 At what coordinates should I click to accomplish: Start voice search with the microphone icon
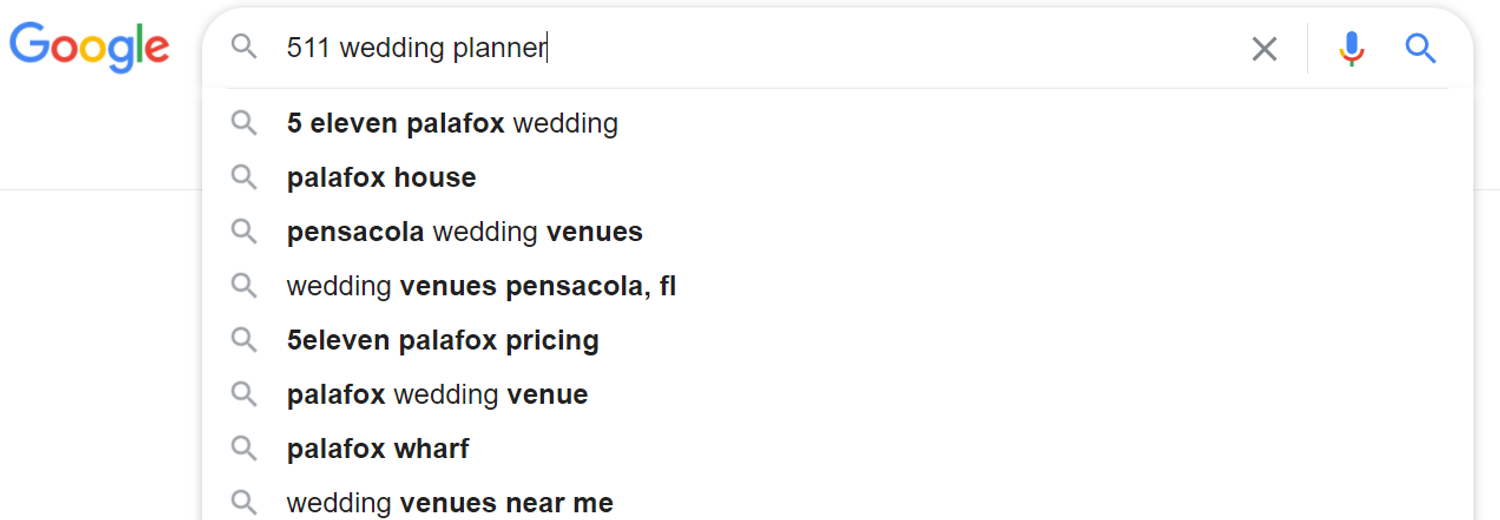(x=1352, y=48)
